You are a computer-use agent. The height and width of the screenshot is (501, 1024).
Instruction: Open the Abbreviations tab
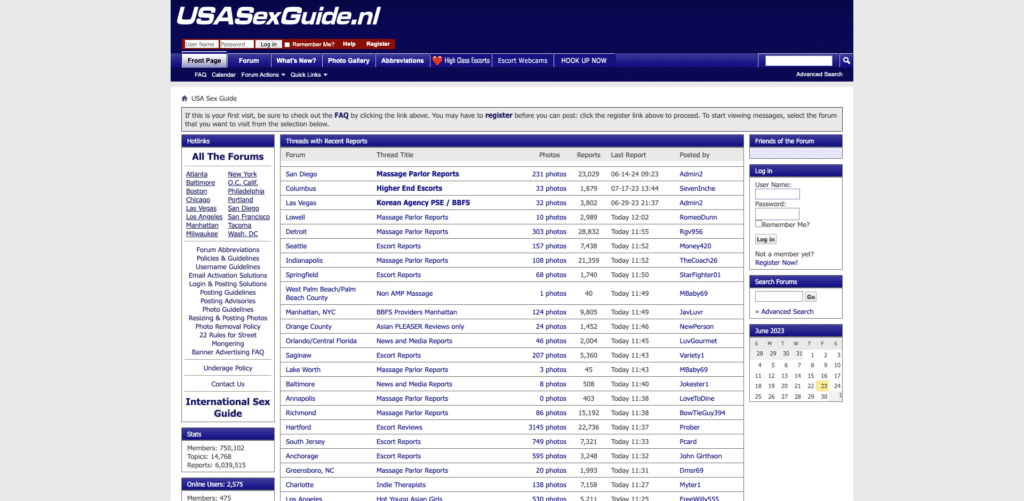(x=402, y=61)
